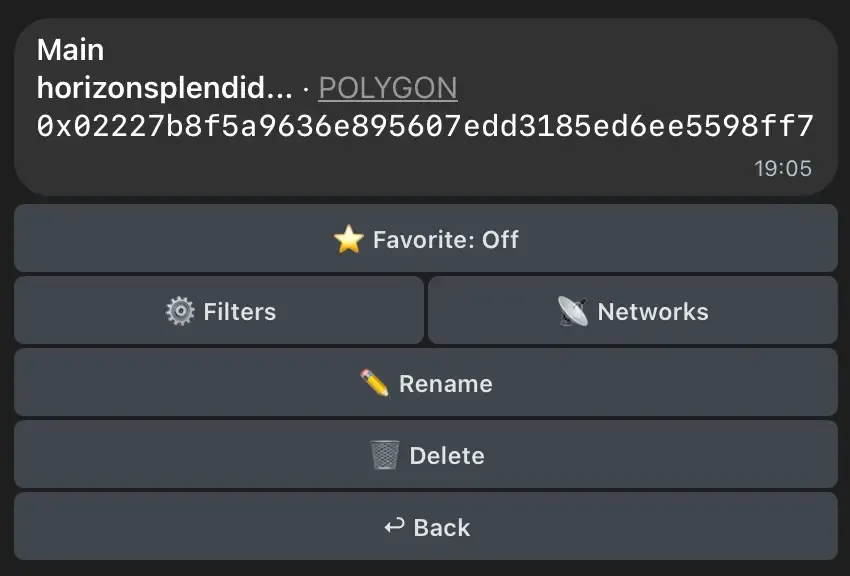Viewport: 850px width, 576px height.
Task: Delete the Main wallet entry
Action: tap(425, 455)
